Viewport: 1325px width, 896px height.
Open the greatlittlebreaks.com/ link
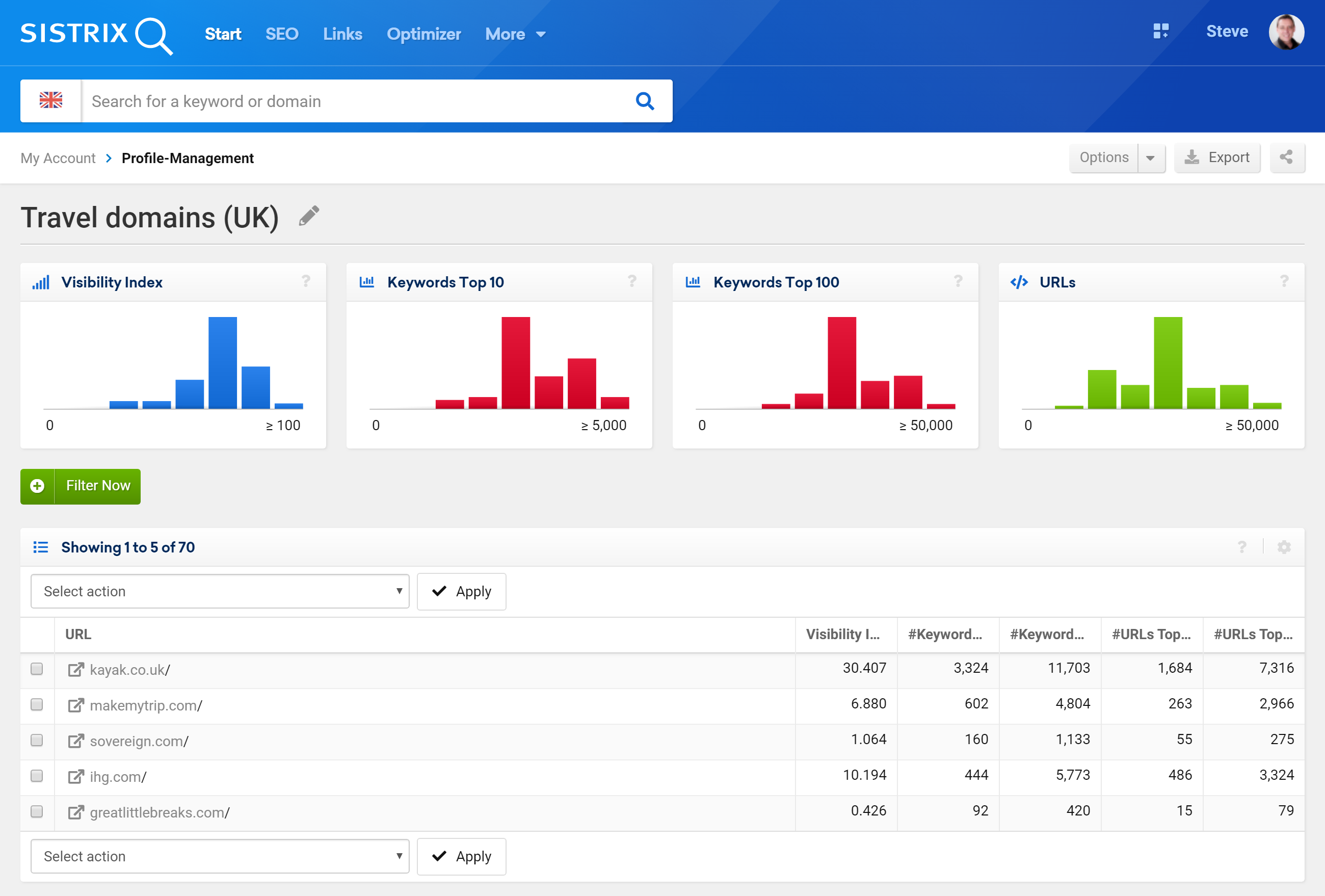[160, 812]
